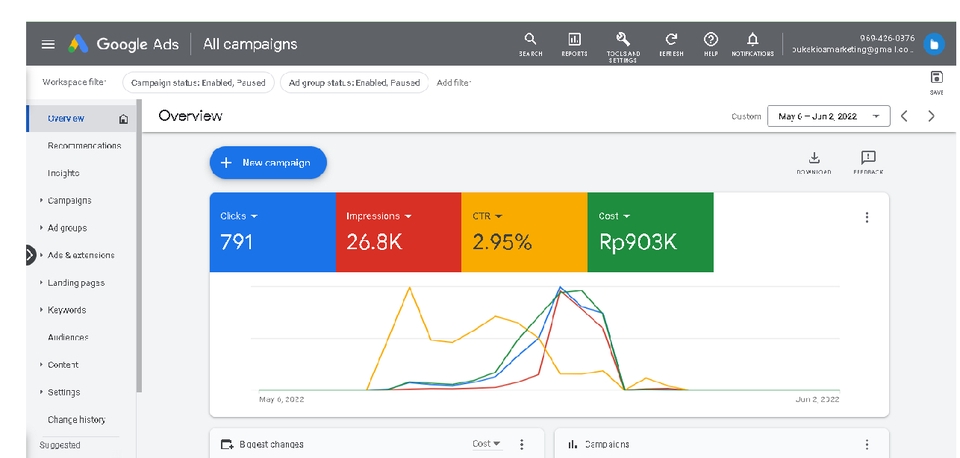Expand Settings sidebar item
960x458 pixels.
(x=41, y=392)
